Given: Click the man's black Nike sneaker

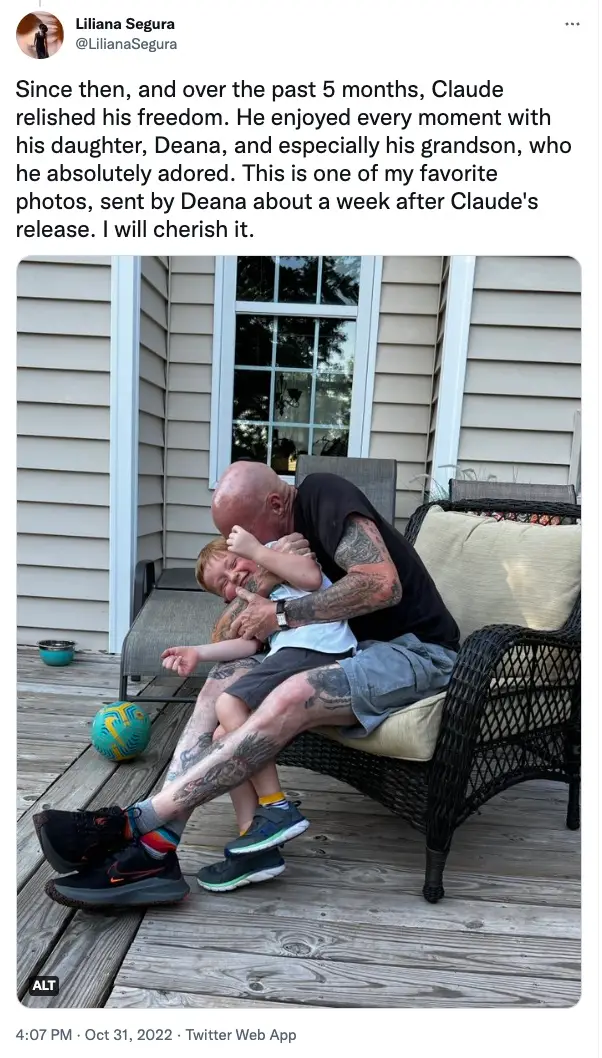Looking at the screenshot, I should tap(118, 877).
